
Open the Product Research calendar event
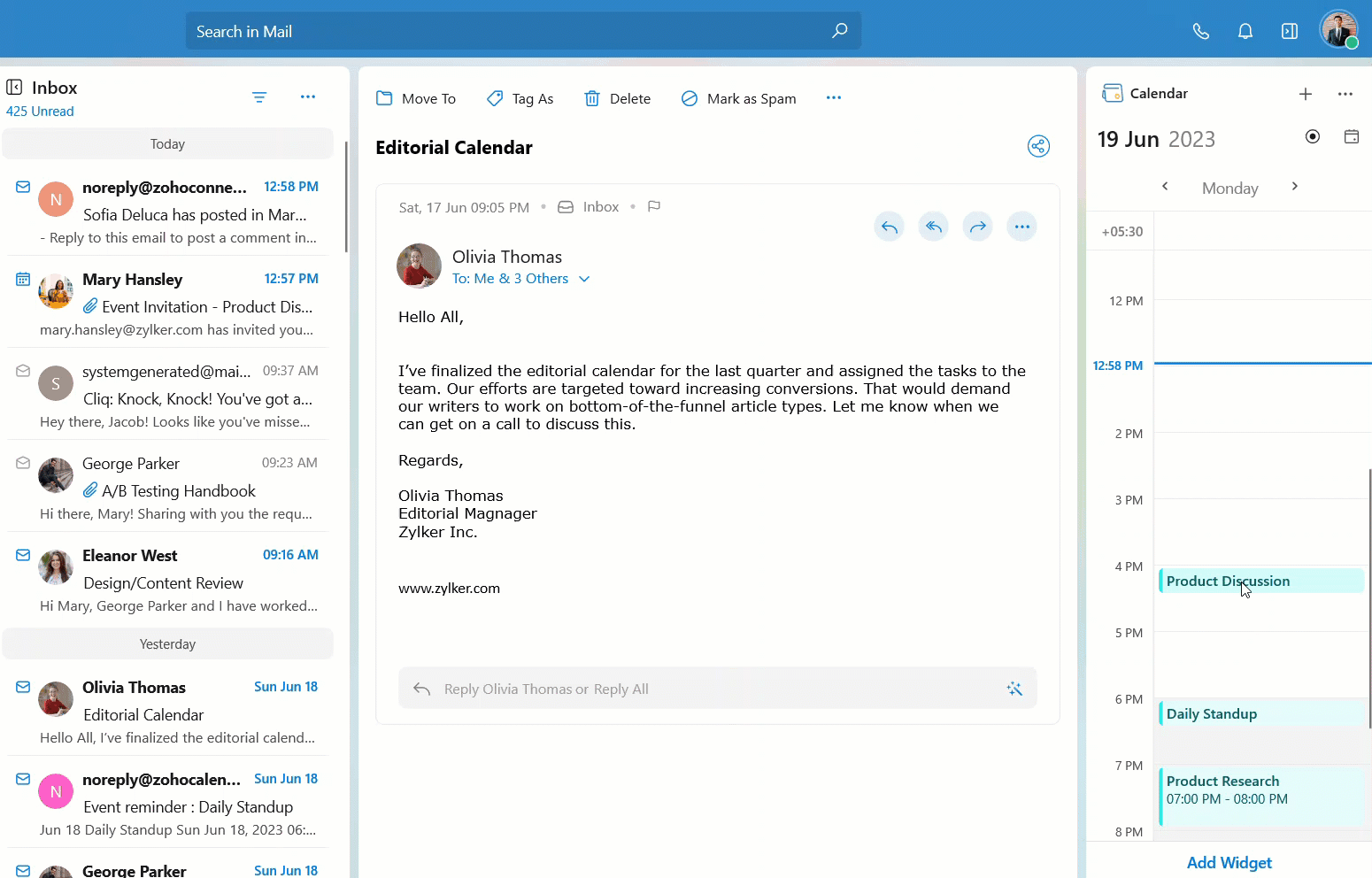[x=1261, y=797]
